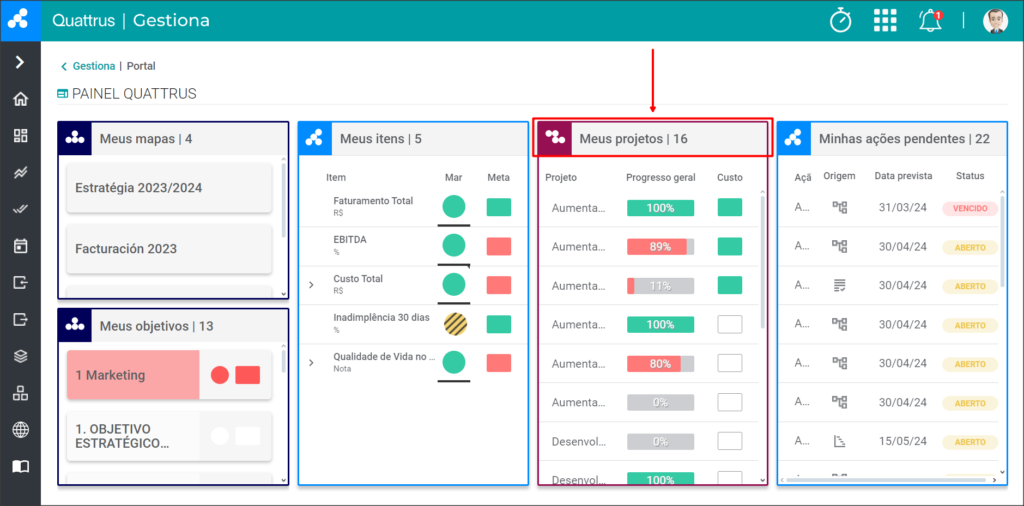Click the 80% project progress bar

[x=660, y=364]
